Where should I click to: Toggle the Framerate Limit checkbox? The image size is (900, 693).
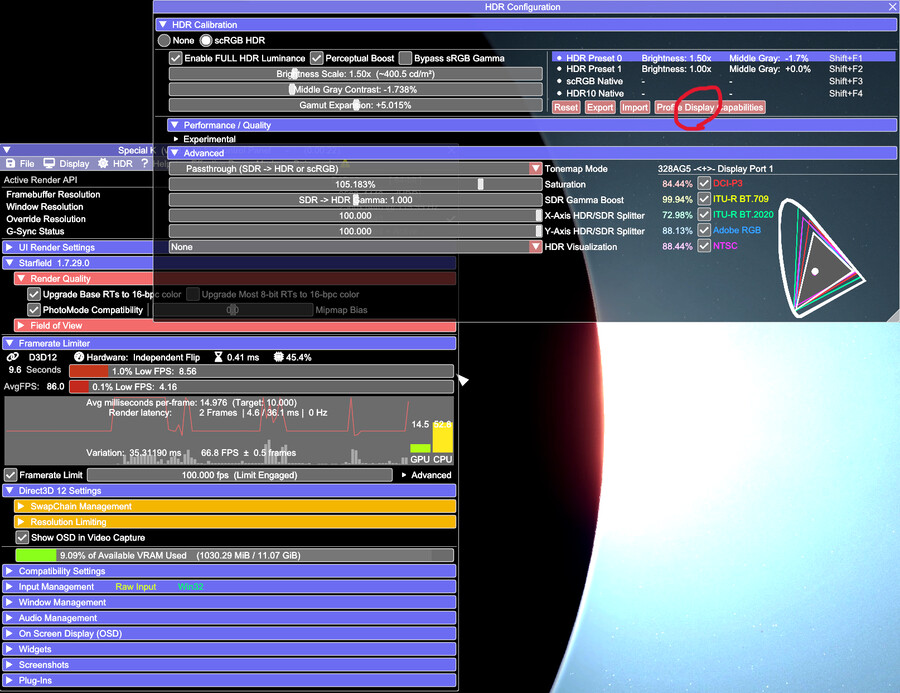click(x=10, y=475)
